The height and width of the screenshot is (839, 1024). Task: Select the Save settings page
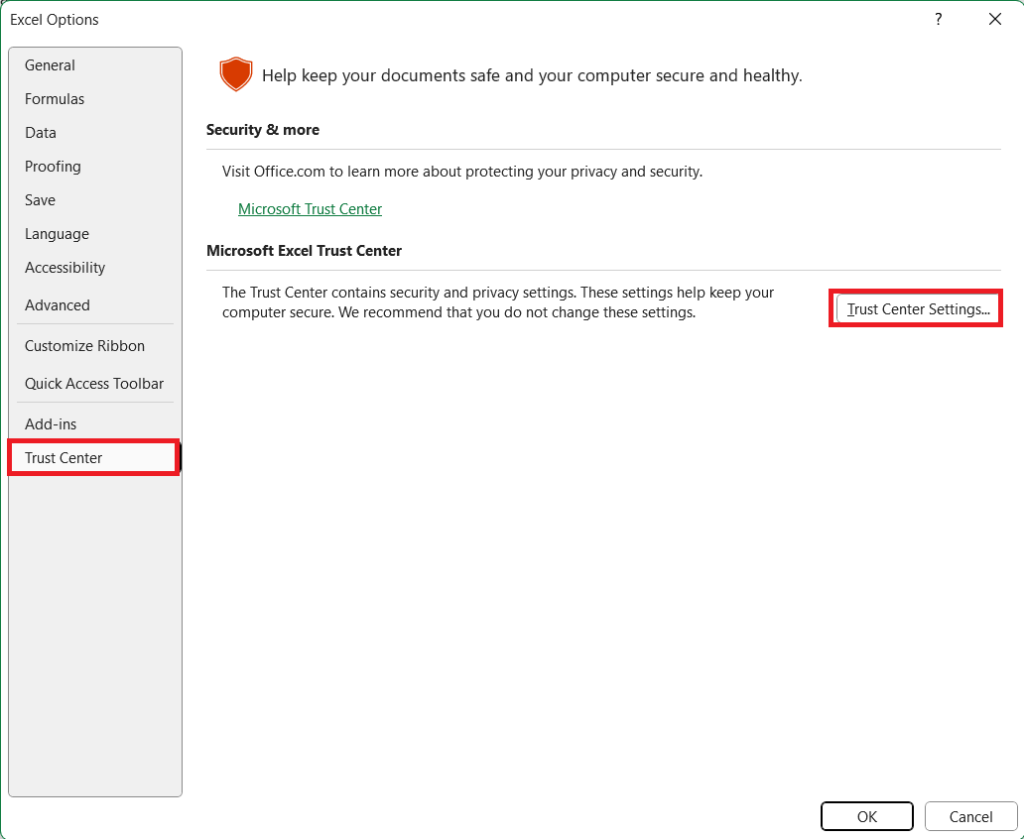coord(40,200)
